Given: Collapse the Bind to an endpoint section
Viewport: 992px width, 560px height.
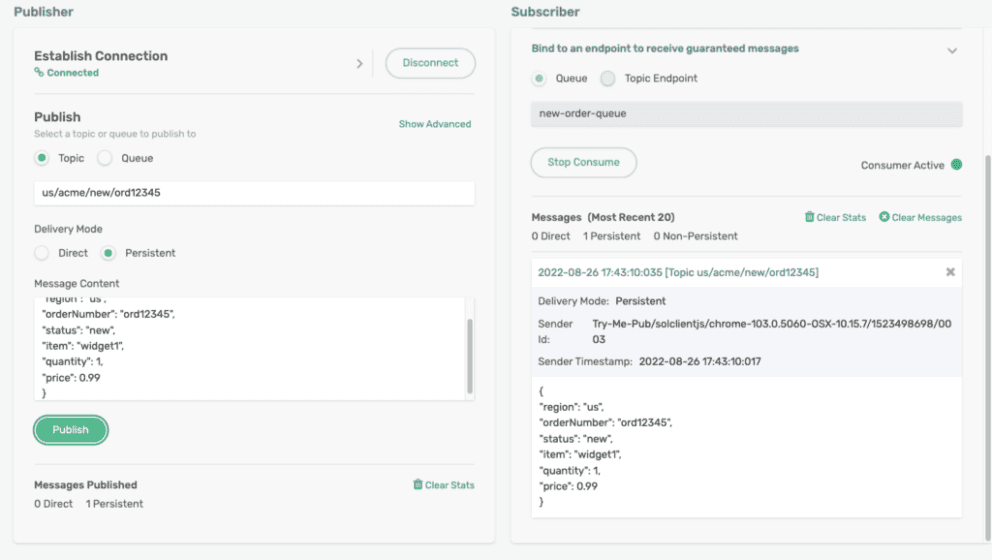Looking at the screenshot, I should click(952, 50).
